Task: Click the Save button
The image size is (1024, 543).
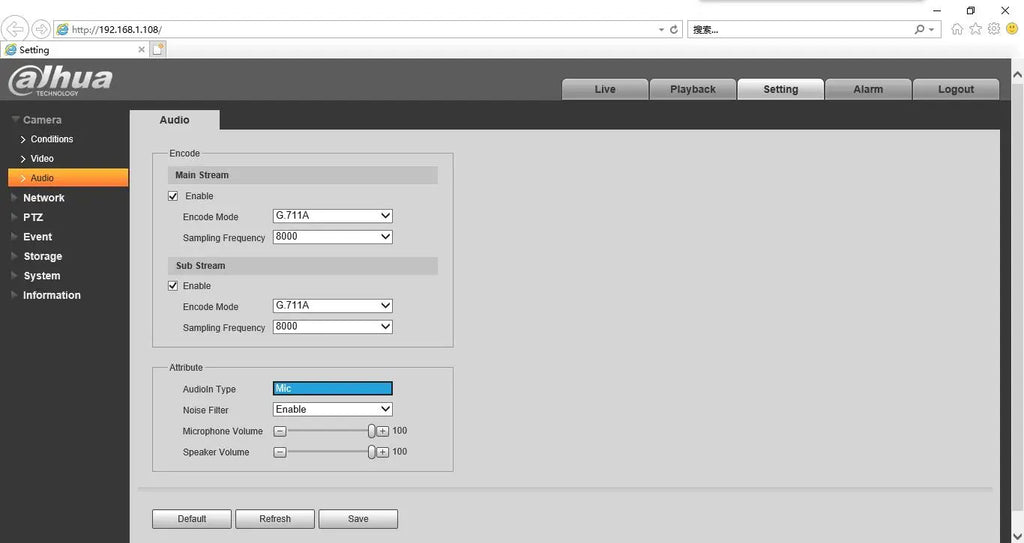Action: pos(358,519)
